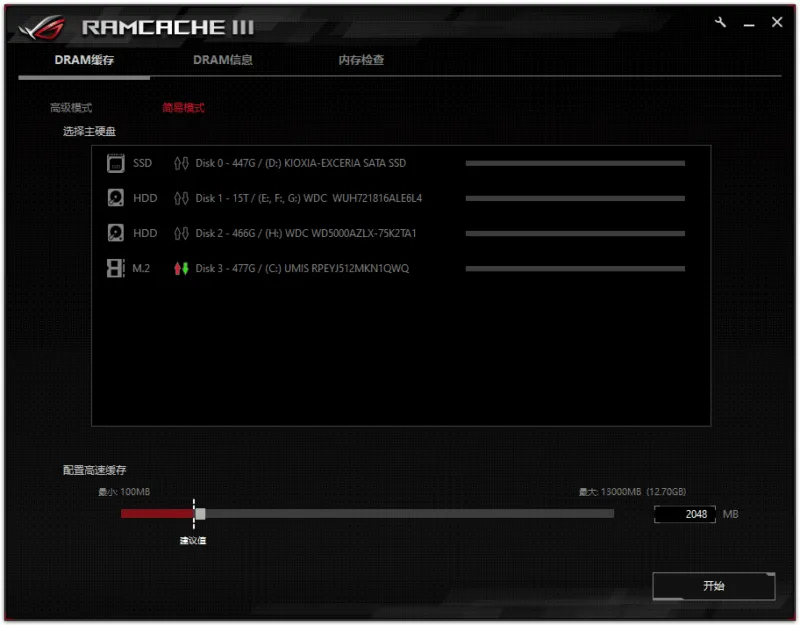The width and height of the screenshot is (800, 625).
Task: Click the HDD drive icon for Disk 2
Action: [x=116, y=233]
